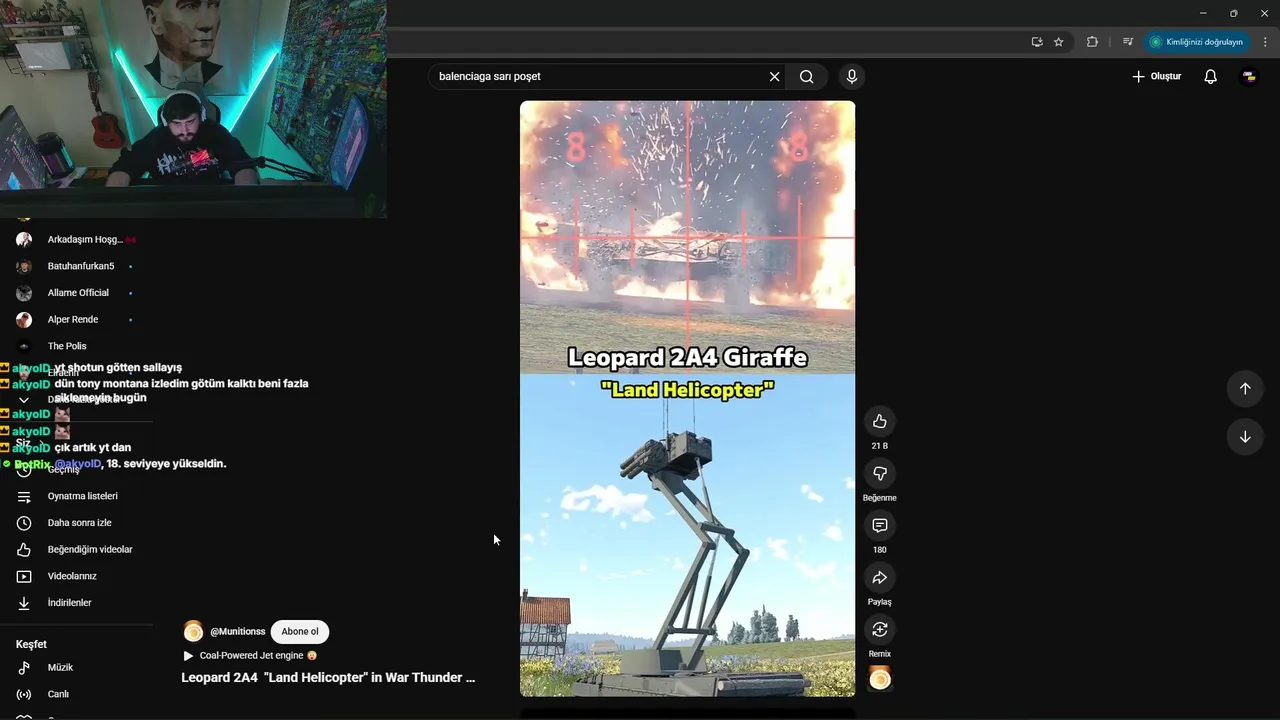Click the Watch later clock icon
Image resolution: width=1280 pixels, height=720 pixels.
24,523
